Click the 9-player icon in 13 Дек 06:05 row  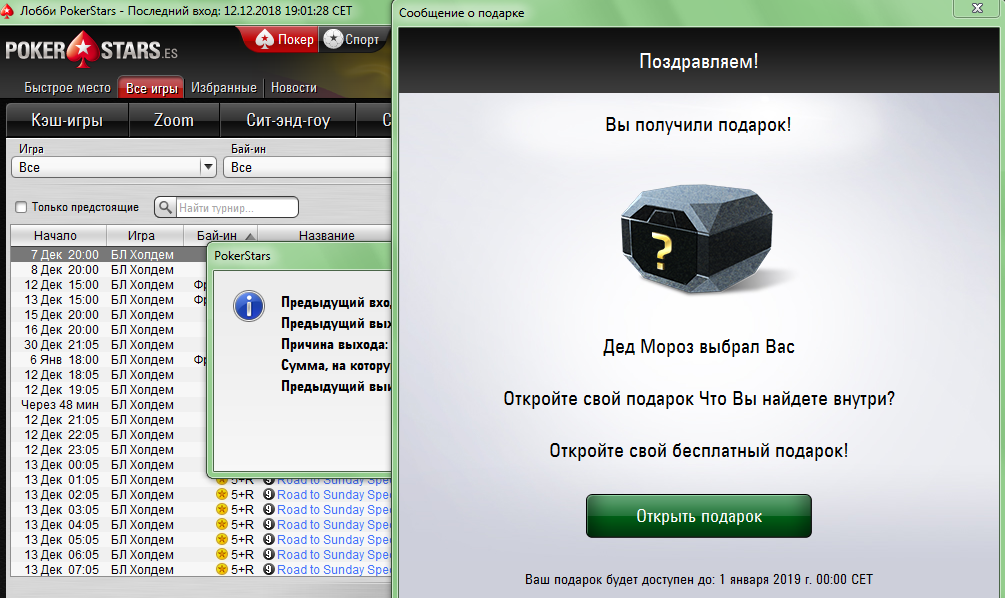[x=269, y=554]
